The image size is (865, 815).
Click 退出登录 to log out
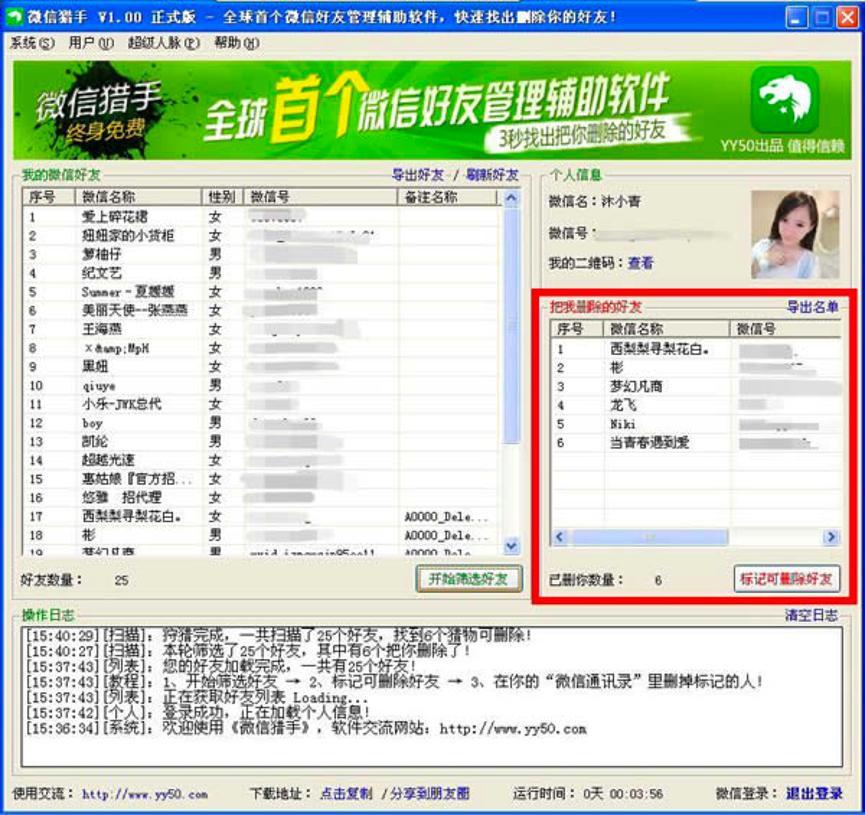(x=814, y=793)
